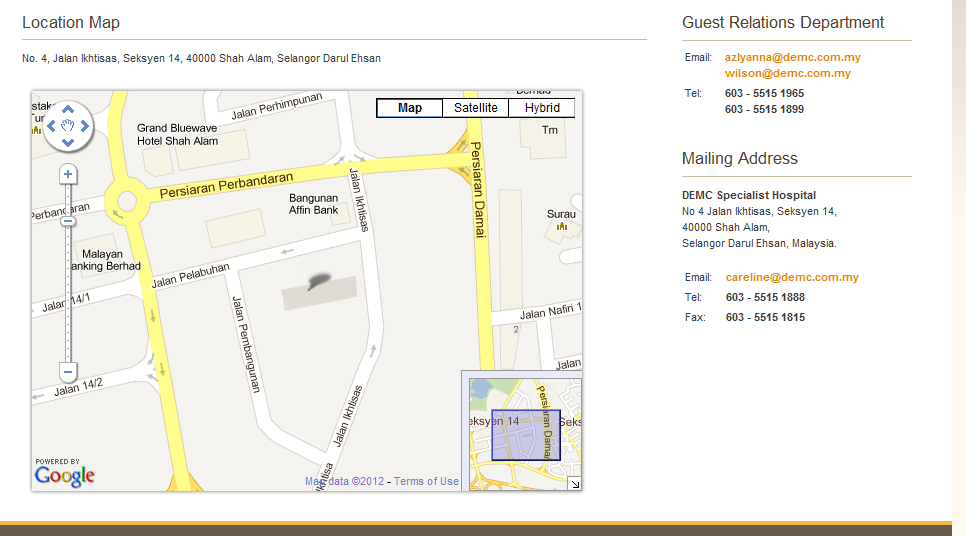Screen dimensions: 966x536
Task: Click the Mailing Address heading
Action: (x=739, y=159)
